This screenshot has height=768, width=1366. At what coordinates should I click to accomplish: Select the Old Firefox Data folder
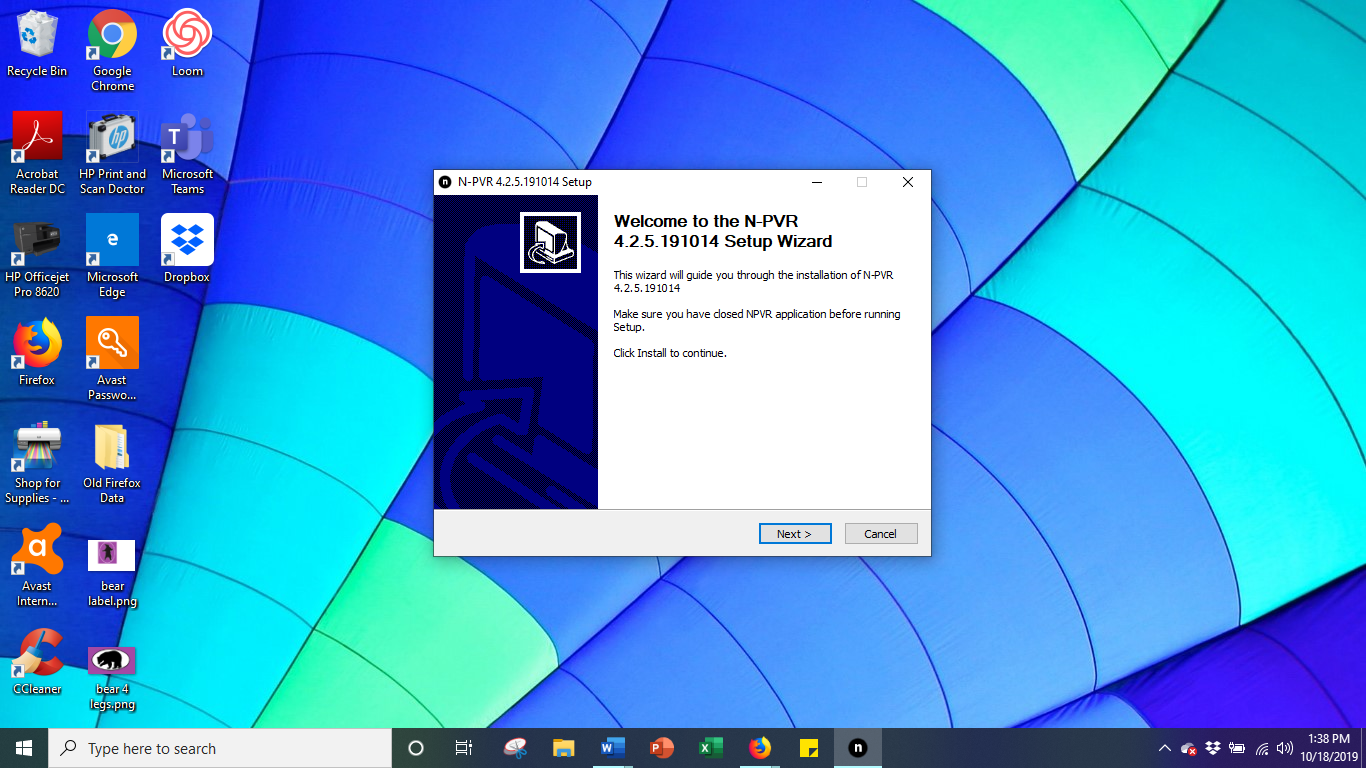click(x=112, y=462)
